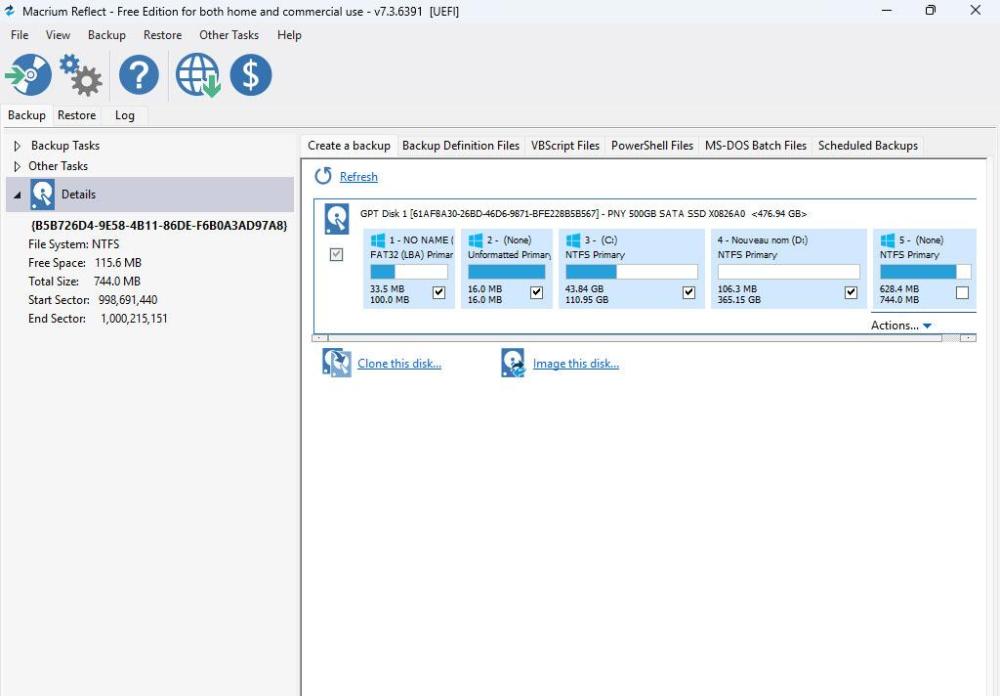
Task: Expand the Other Tasks tree node
Action: pyautogui.click(x=17, y=166)
